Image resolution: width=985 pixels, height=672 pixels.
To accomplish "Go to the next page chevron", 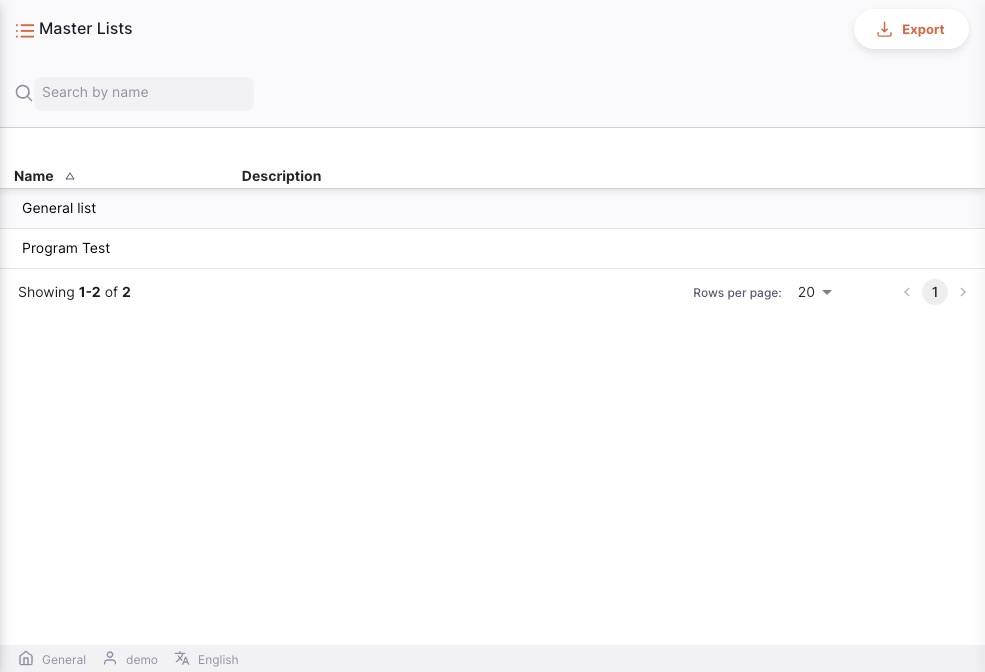I will click(963, 292).
